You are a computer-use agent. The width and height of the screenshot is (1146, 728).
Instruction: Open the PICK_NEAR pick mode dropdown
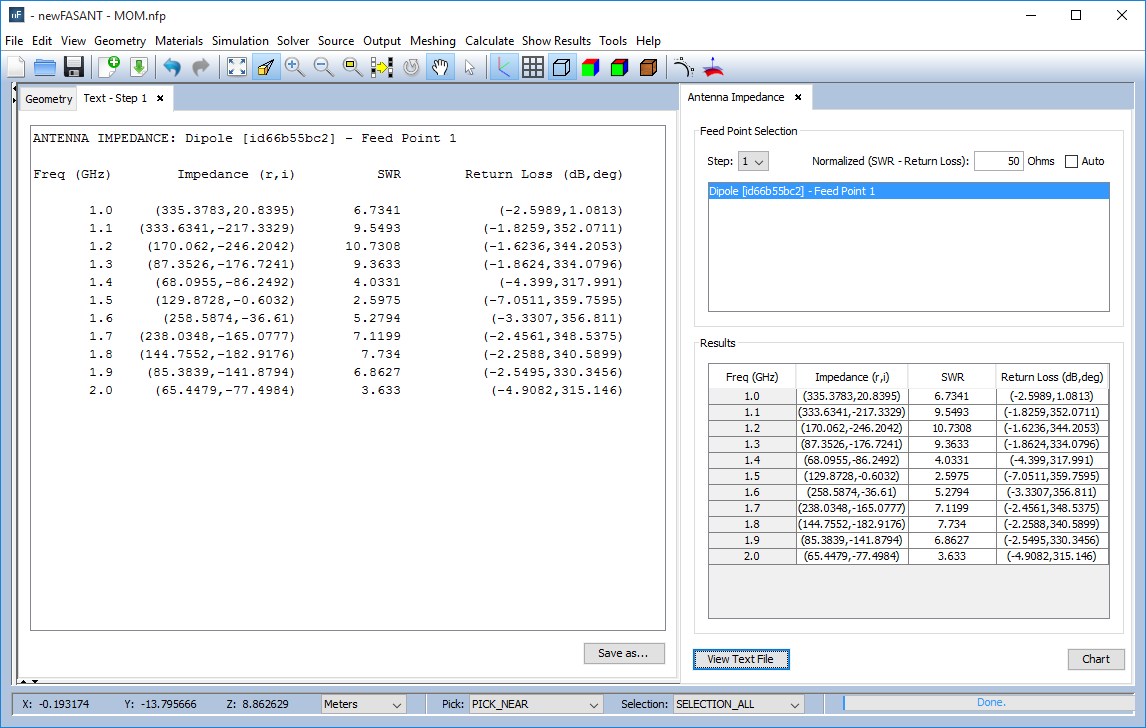tap(535, 704)
